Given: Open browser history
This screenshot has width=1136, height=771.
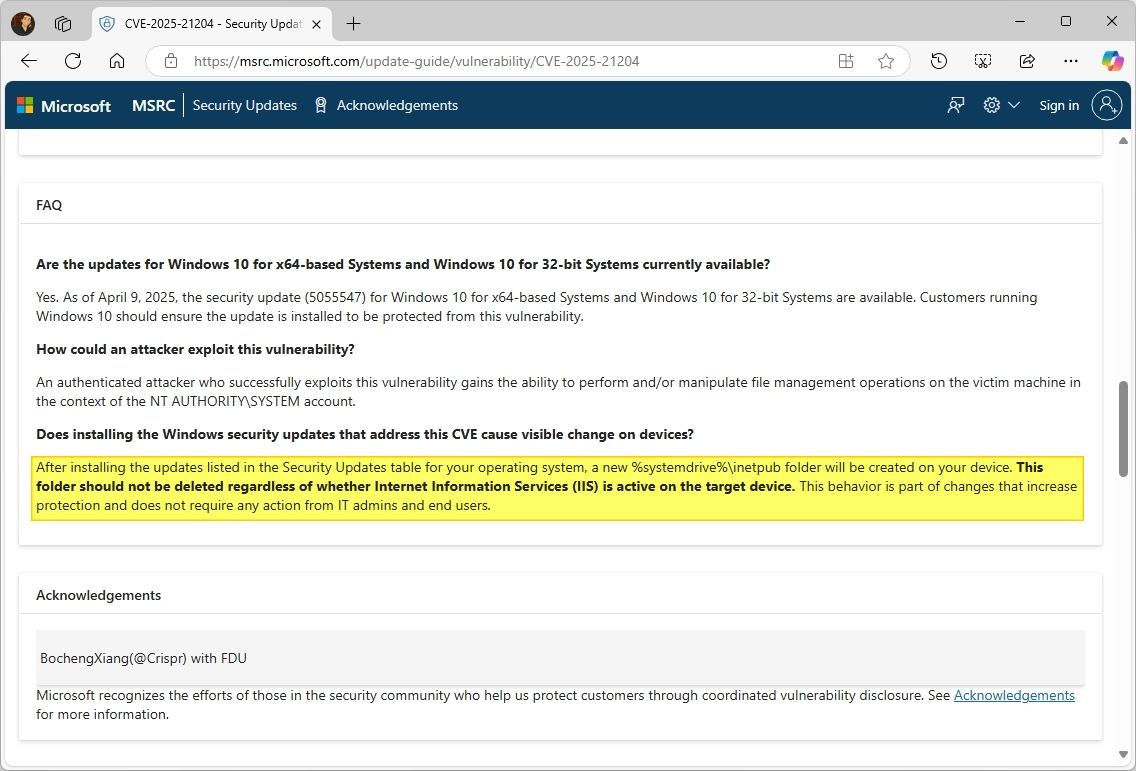Looking at the screenshot, I should tap(939, 61).
